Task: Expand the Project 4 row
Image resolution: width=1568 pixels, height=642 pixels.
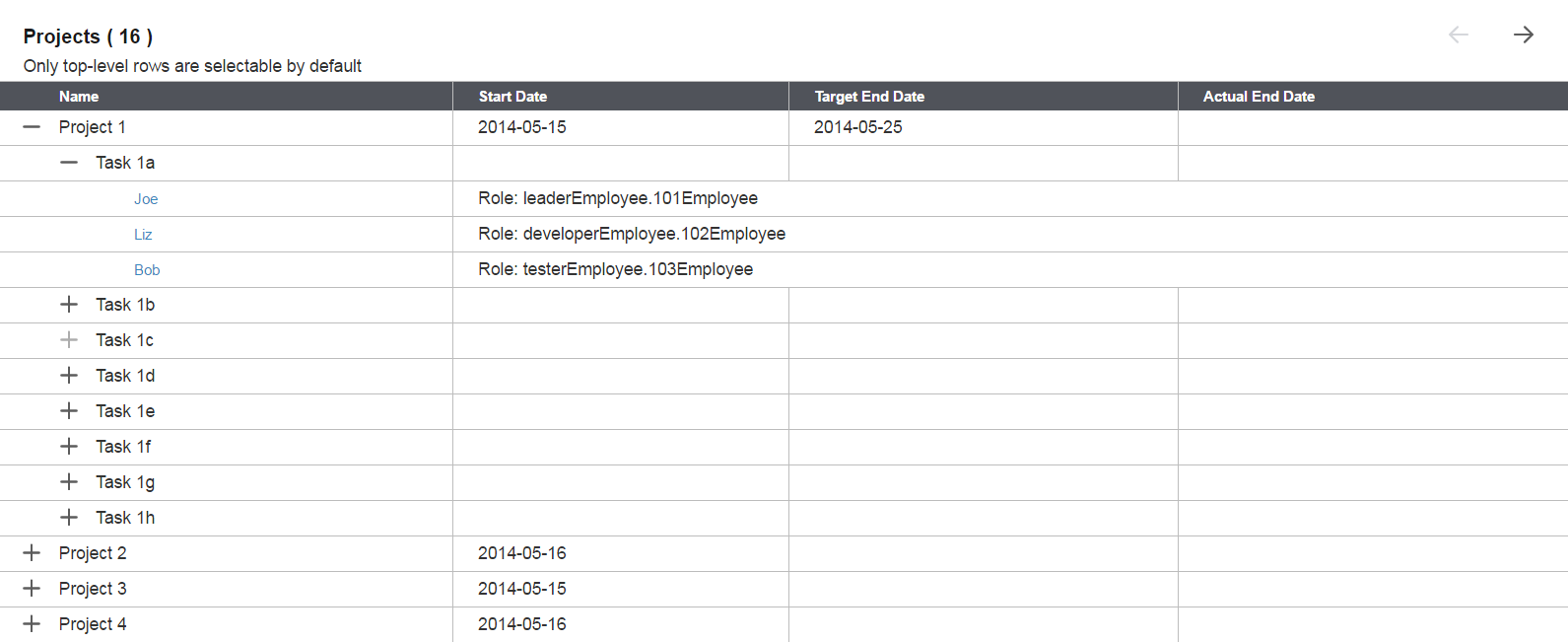Action: pyautogui.click(x=32, y=624)
